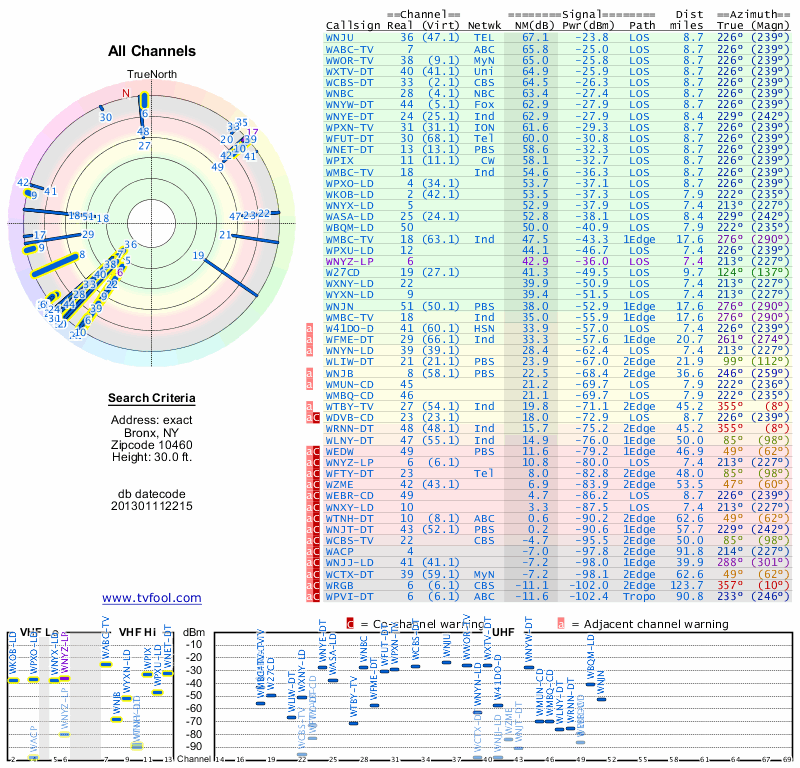Click the adjacent warning icon beside W41DO-D
The width and height of the screenshot is (800, 768).
tap(309, 329)
